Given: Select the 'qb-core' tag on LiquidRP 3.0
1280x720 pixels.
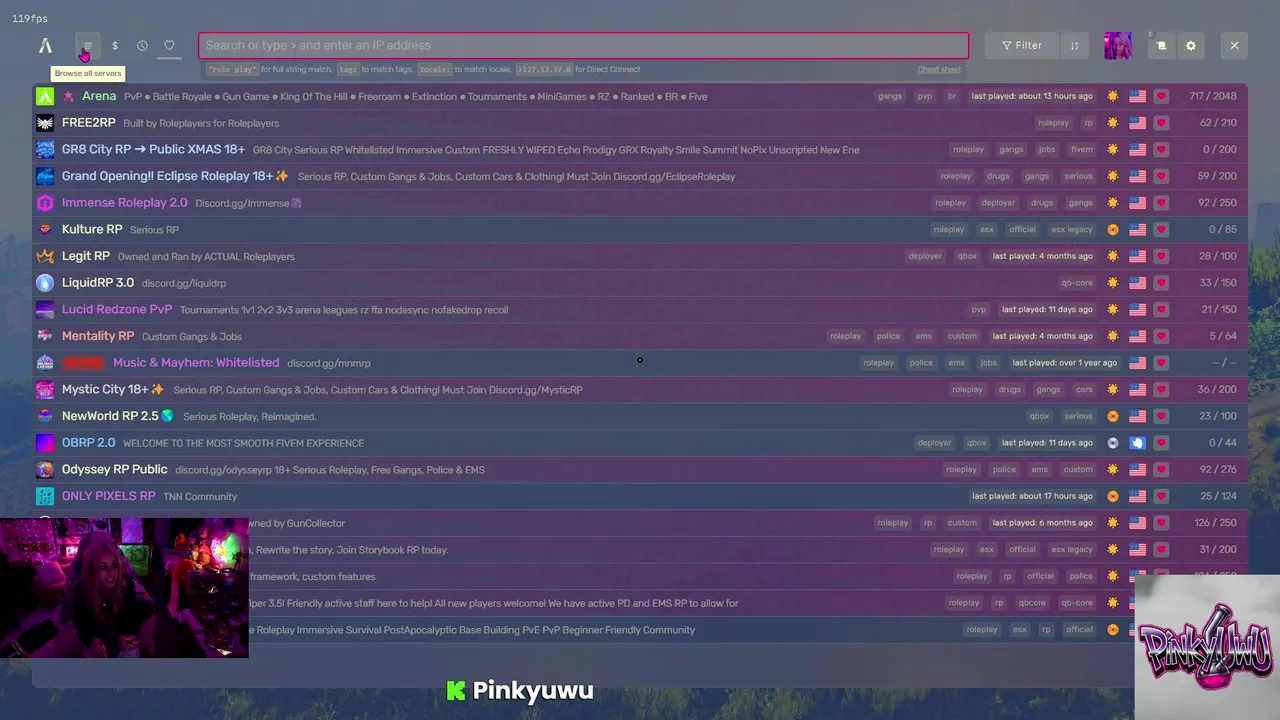Looking at the screenshot, I should point(1077,283).
